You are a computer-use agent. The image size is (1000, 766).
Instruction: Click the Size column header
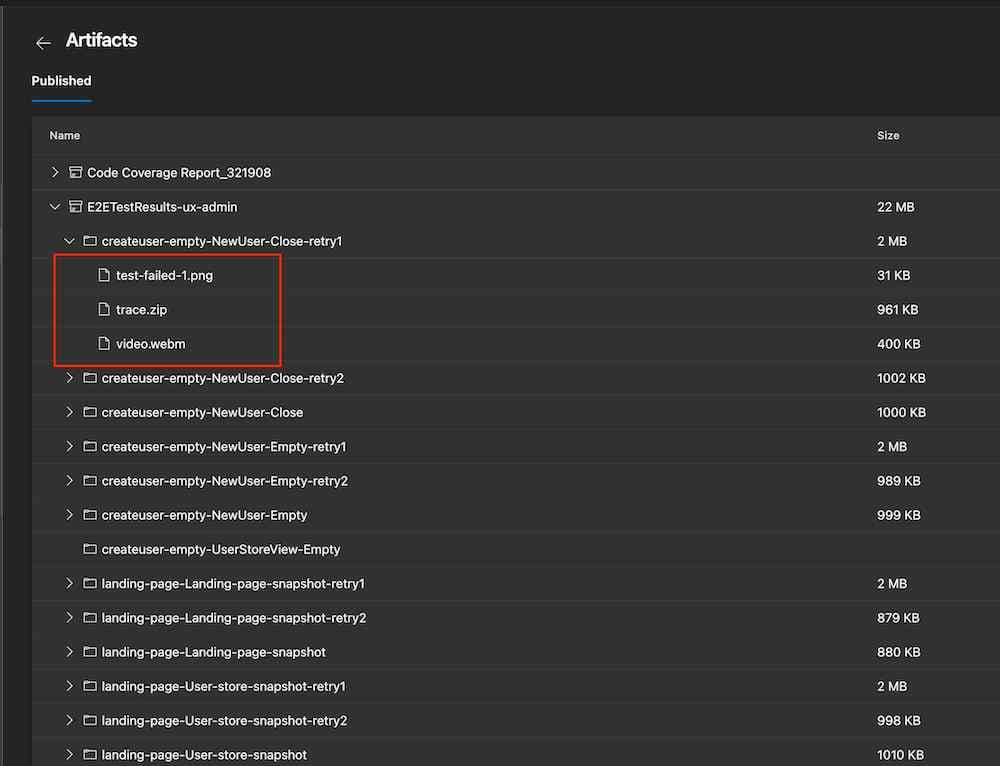(888, 135)
